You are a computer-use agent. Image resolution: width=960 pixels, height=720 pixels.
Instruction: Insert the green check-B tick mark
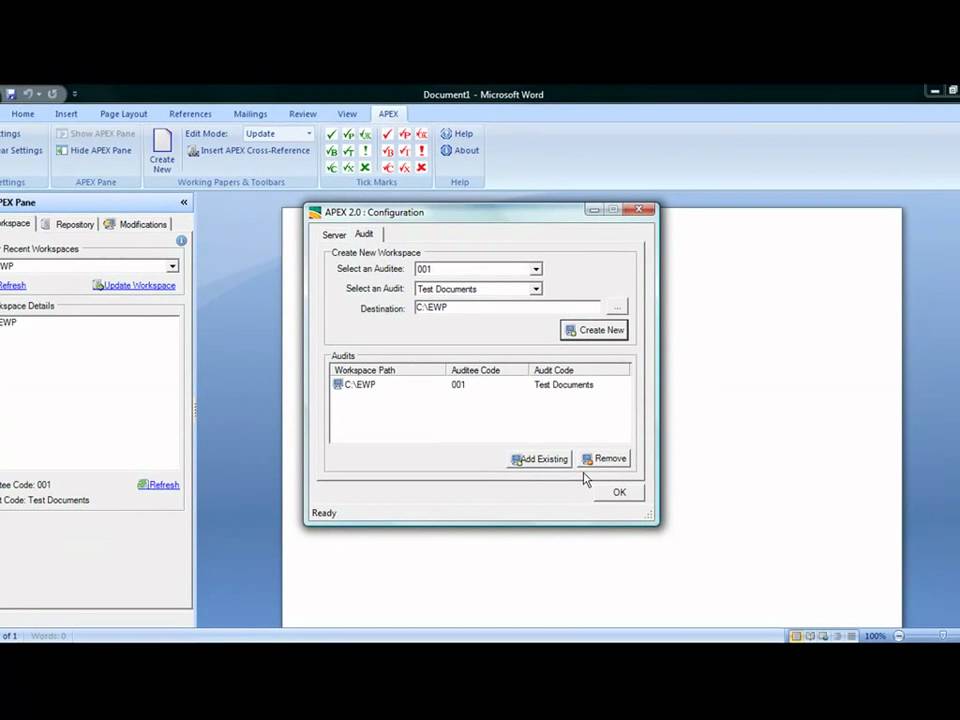332,151
